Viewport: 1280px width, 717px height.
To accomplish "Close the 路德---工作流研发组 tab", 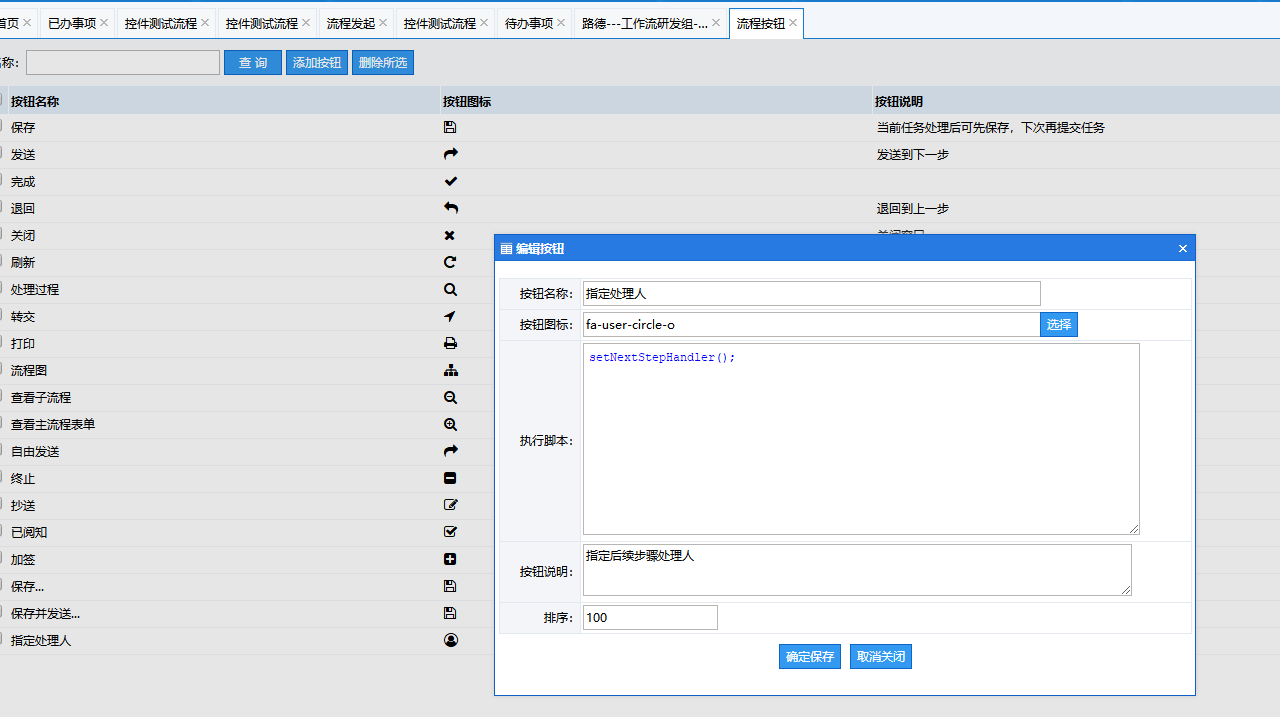I will coord(716,22).
